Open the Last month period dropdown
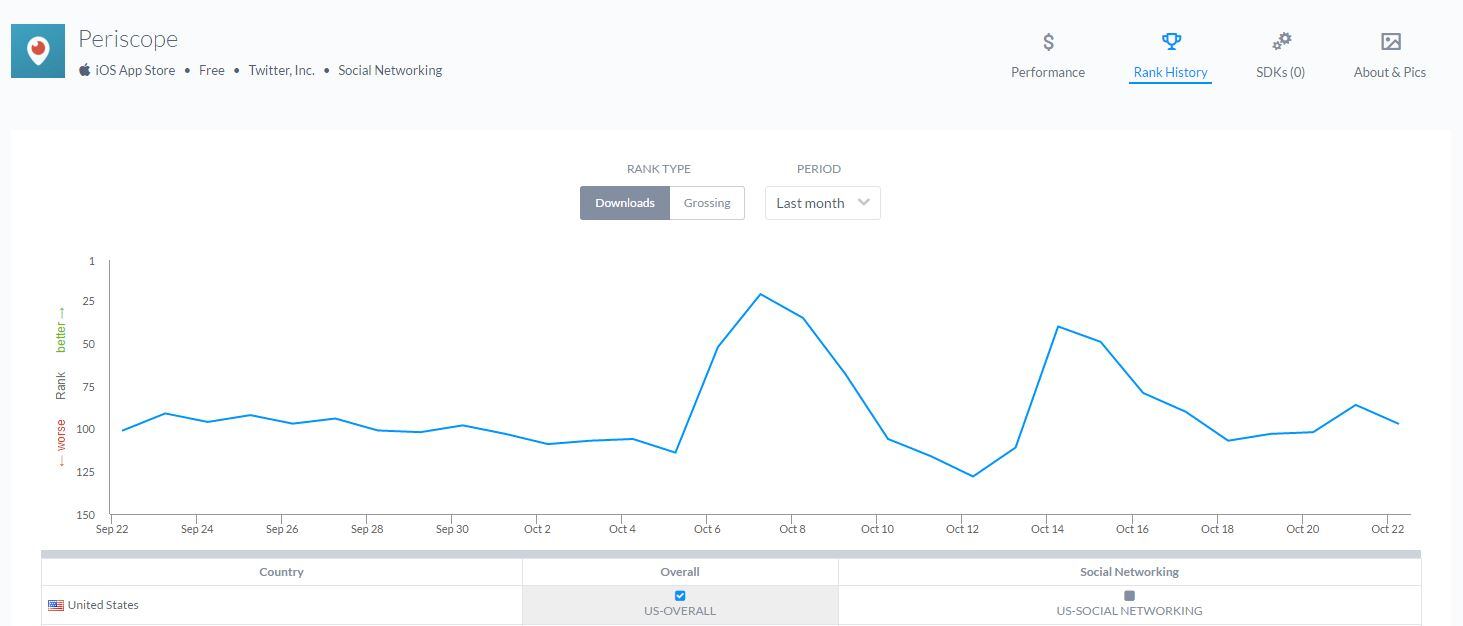1463x626 pixels. pyautogui.click(x=823, y=203)
